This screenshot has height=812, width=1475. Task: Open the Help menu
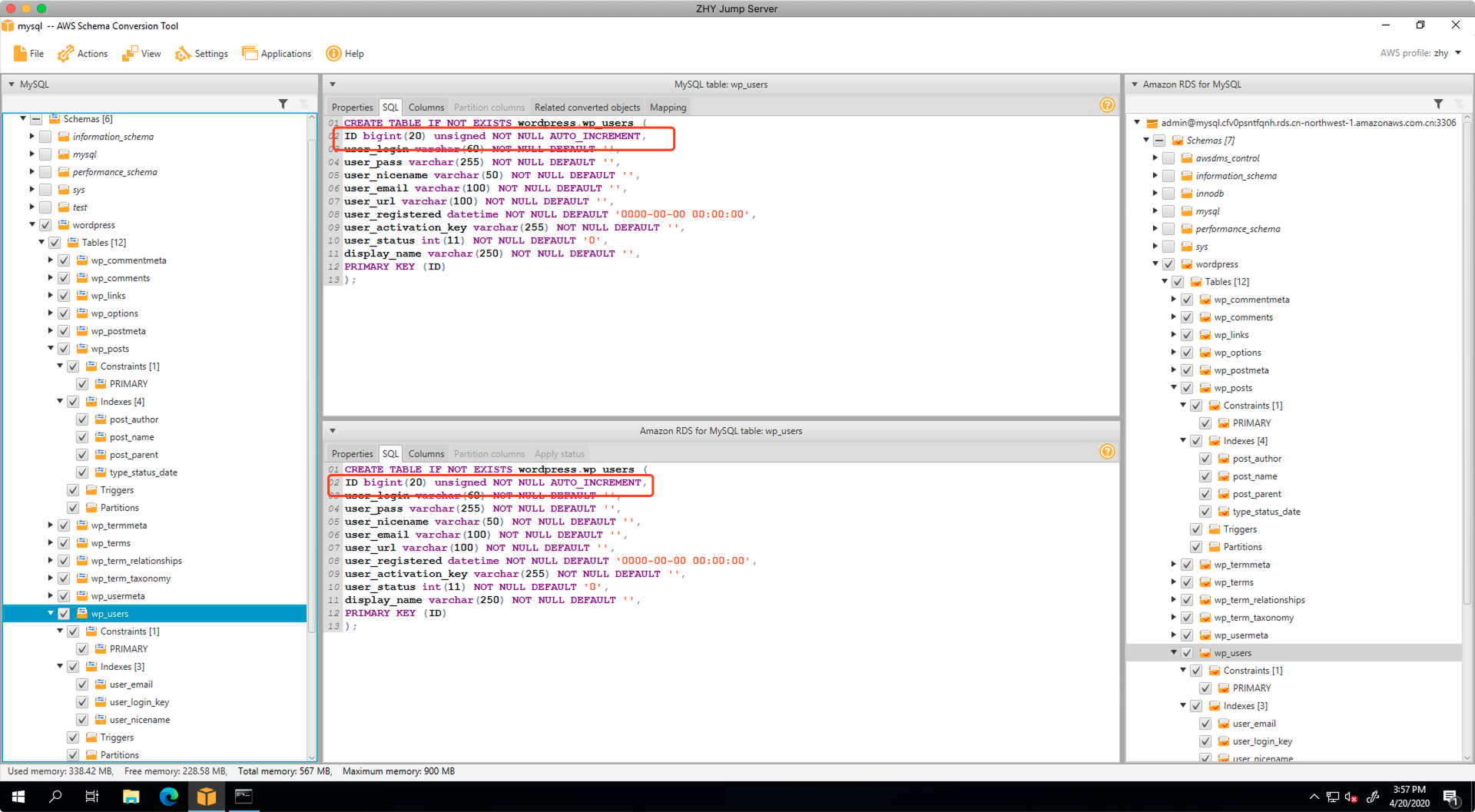click(345, 54)
